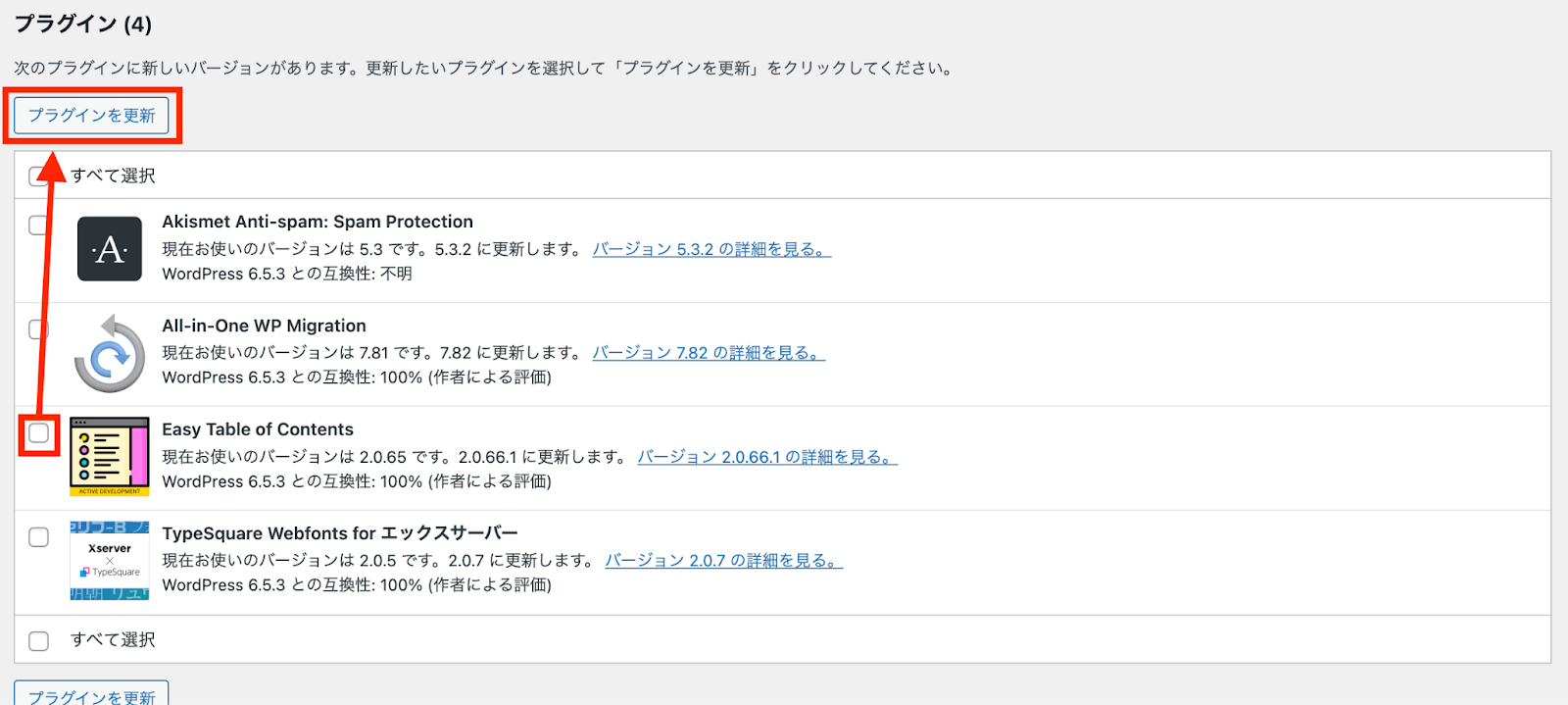Click the All-in-One WP Migration icon
1568x705 pixels.
[x=110, y=353]
